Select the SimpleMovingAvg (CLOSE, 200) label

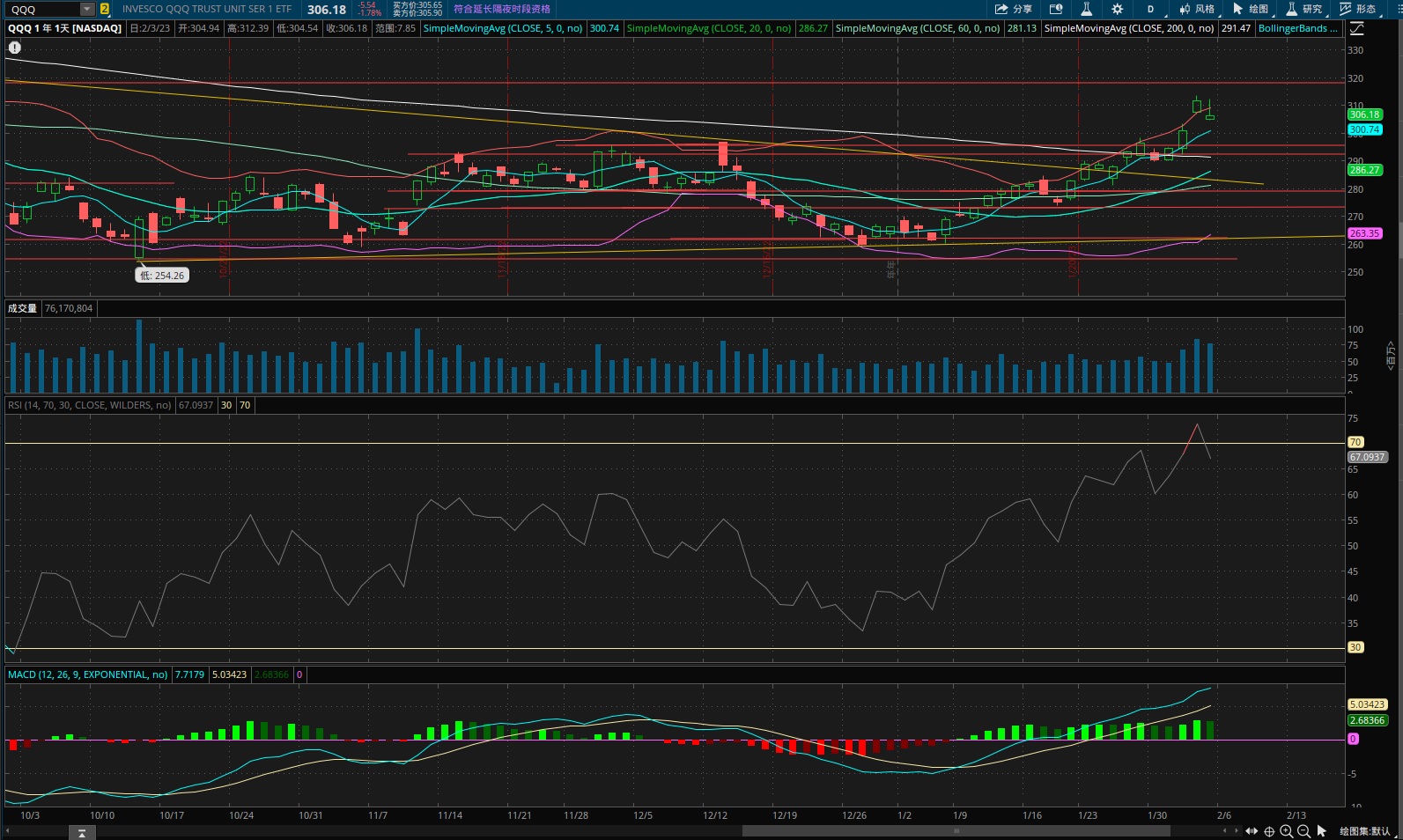[x=1129, y=28]
